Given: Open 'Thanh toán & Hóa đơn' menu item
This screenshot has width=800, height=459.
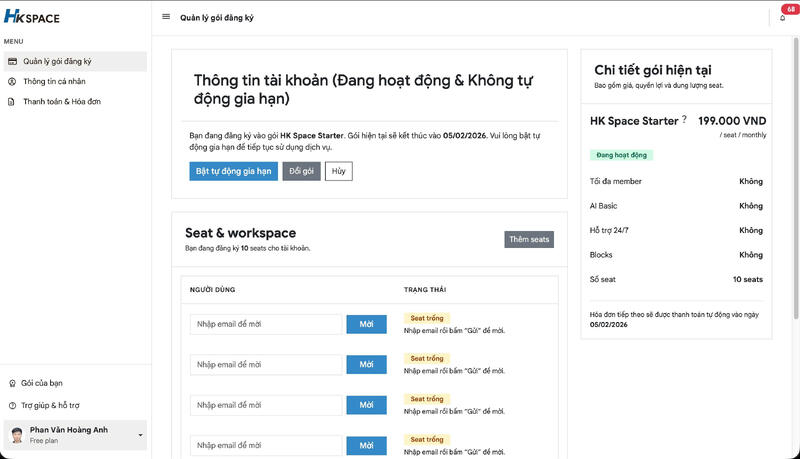Looking at the screenshot, I should point(75,101).
